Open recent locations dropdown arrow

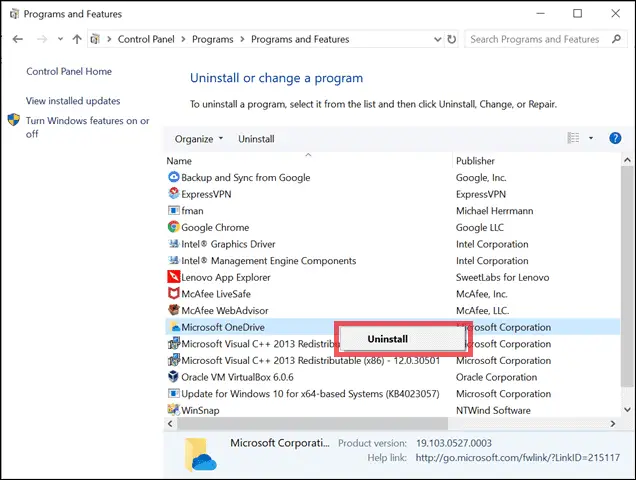60,39
